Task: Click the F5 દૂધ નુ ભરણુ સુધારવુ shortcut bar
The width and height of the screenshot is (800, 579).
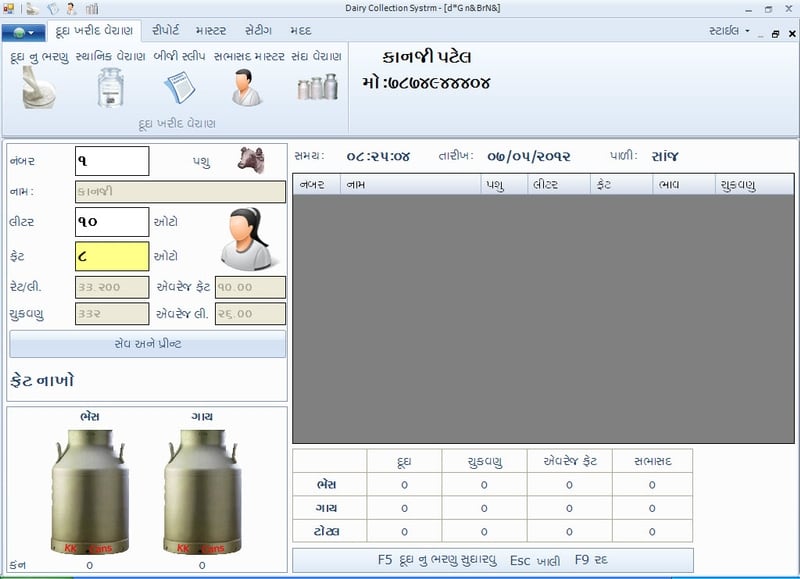Action: coord(493,560)
